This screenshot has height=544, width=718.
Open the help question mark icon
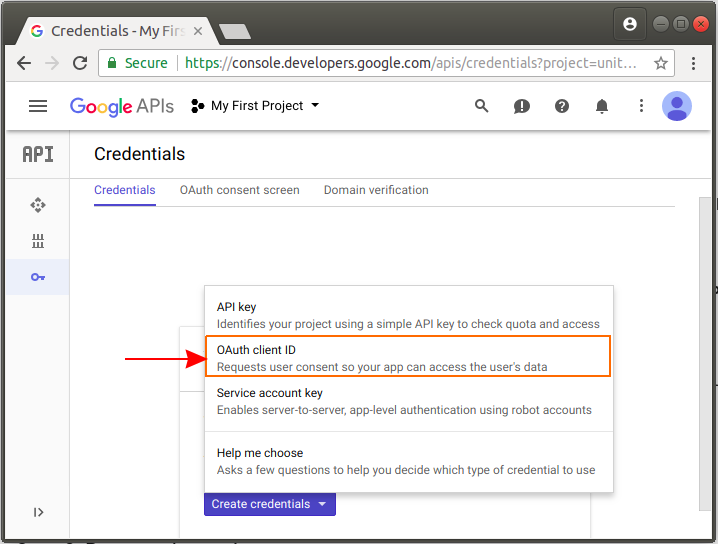point(561,106)
